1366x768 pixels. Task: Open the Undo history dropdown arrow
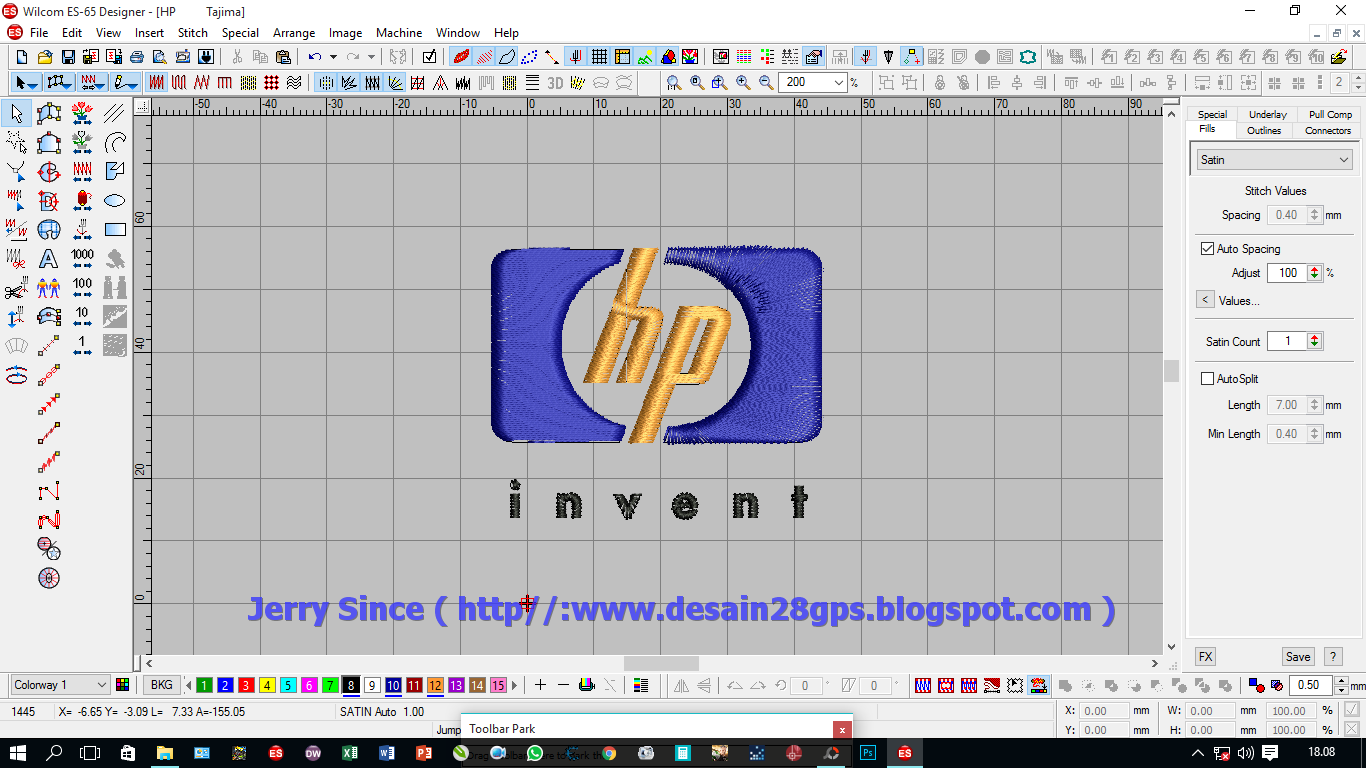click(333, 57)
